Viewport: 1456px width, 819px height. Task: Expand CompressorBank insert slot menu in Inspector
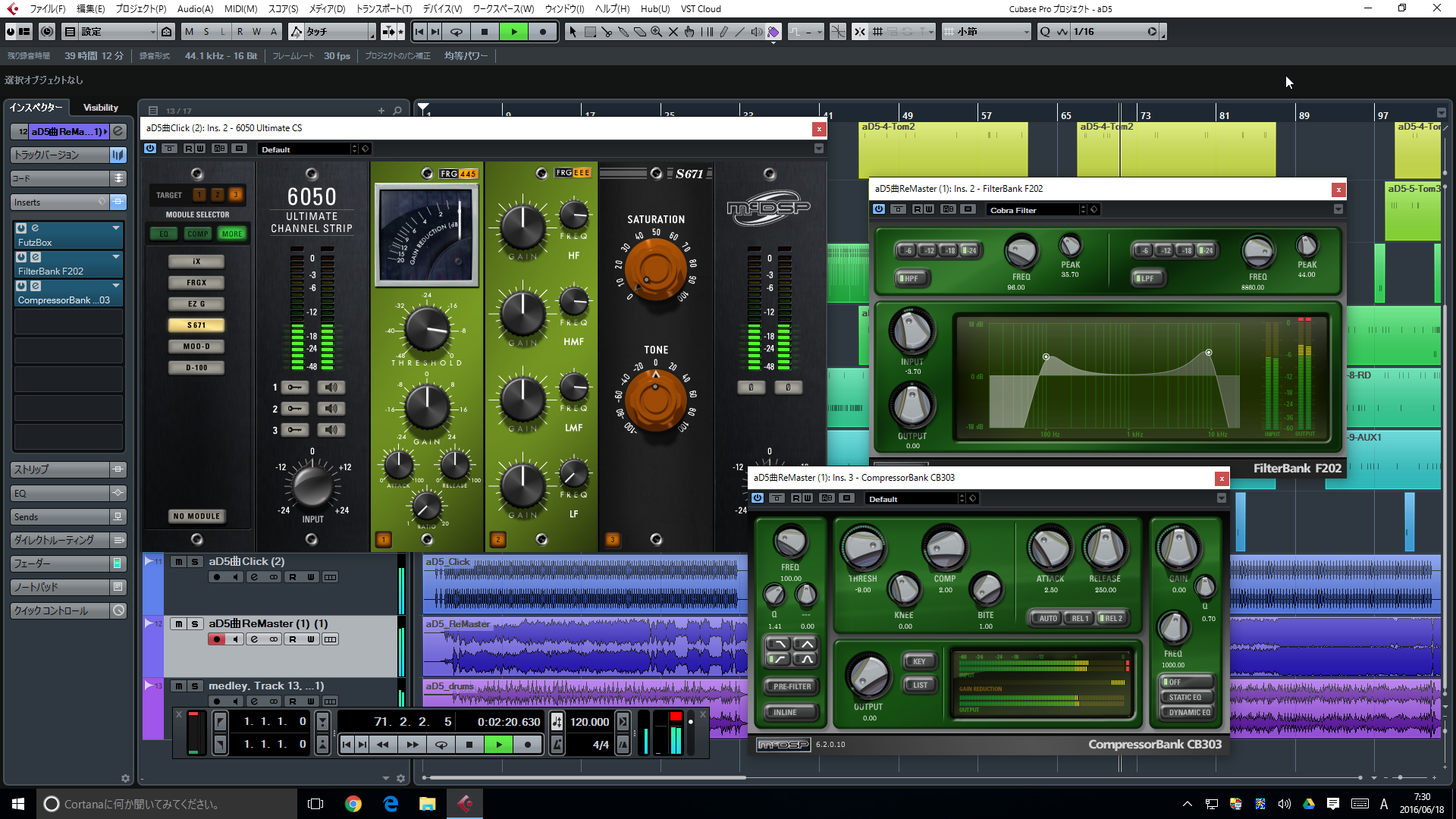point(116,285)
